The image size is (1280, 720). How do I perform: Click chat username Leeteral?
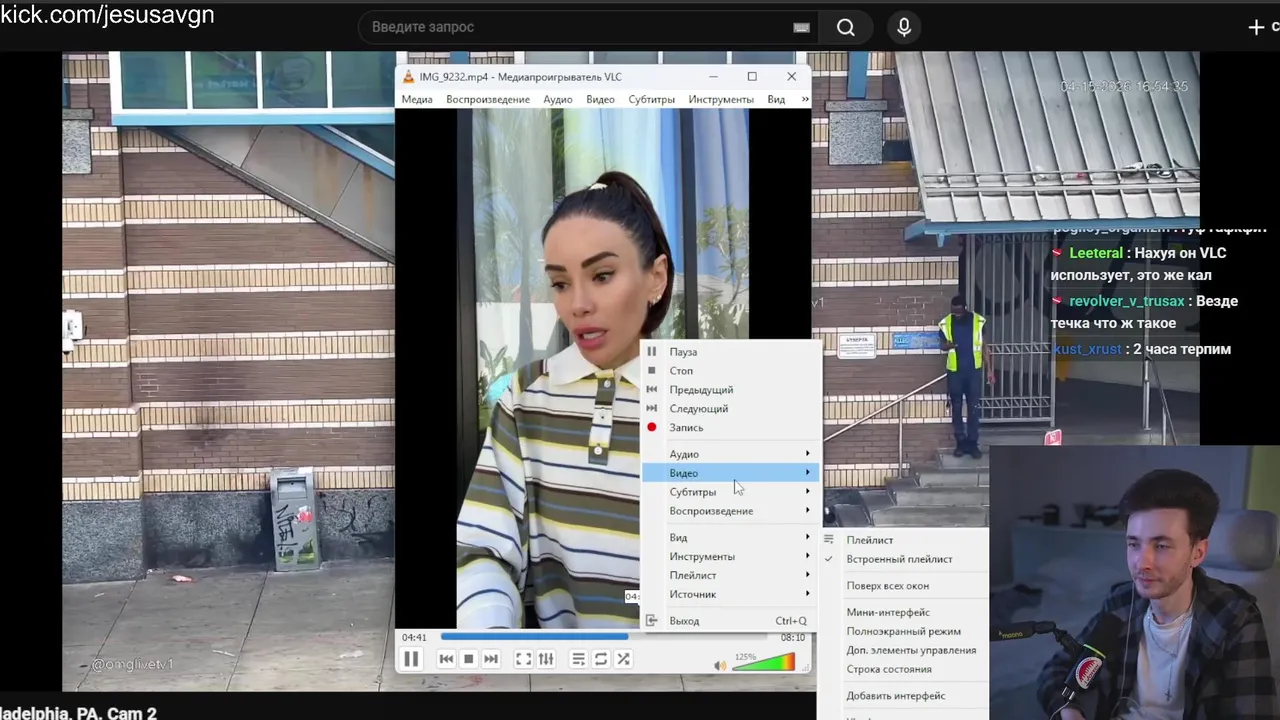click(1096, 253)
